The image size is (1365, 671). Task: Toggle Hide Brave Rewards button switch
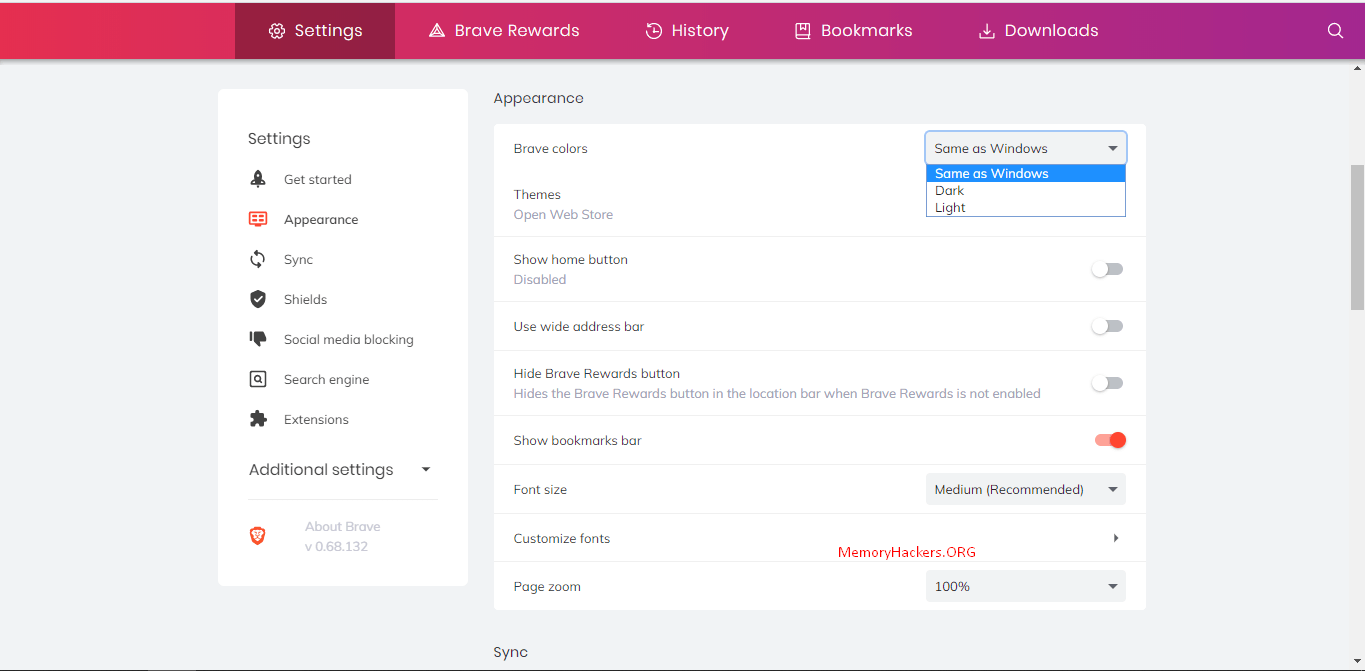pos(1108,383)
